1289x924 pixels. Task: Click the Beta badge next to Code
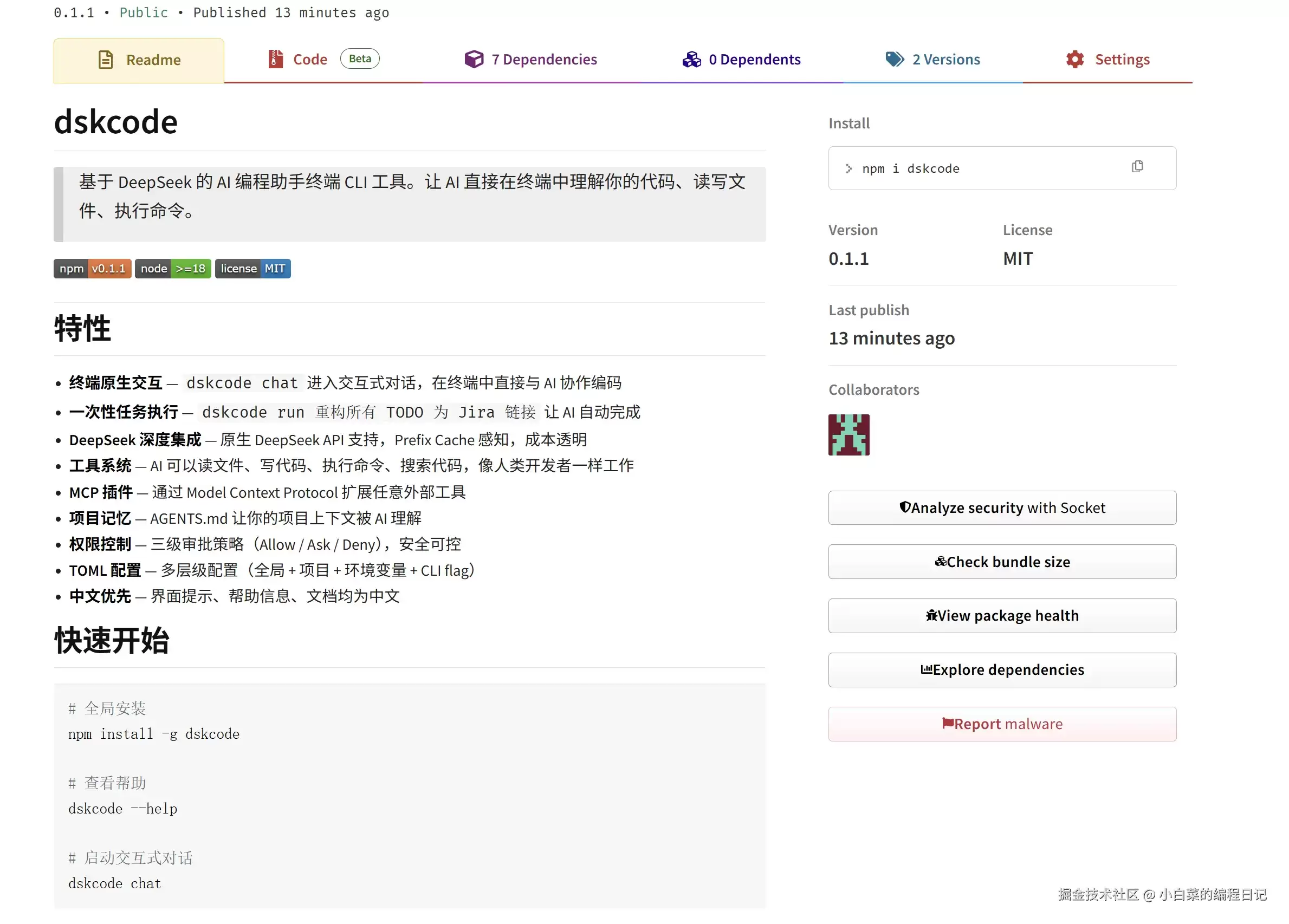point(360,58)
